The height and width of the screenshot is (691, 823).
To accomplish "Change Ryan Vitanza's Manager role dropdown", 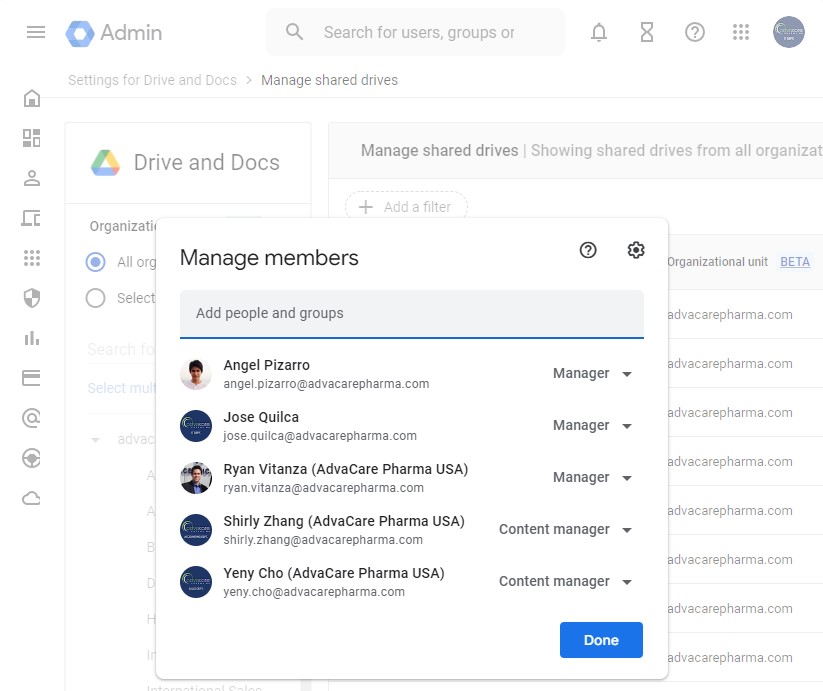I will tap(592, 477).
